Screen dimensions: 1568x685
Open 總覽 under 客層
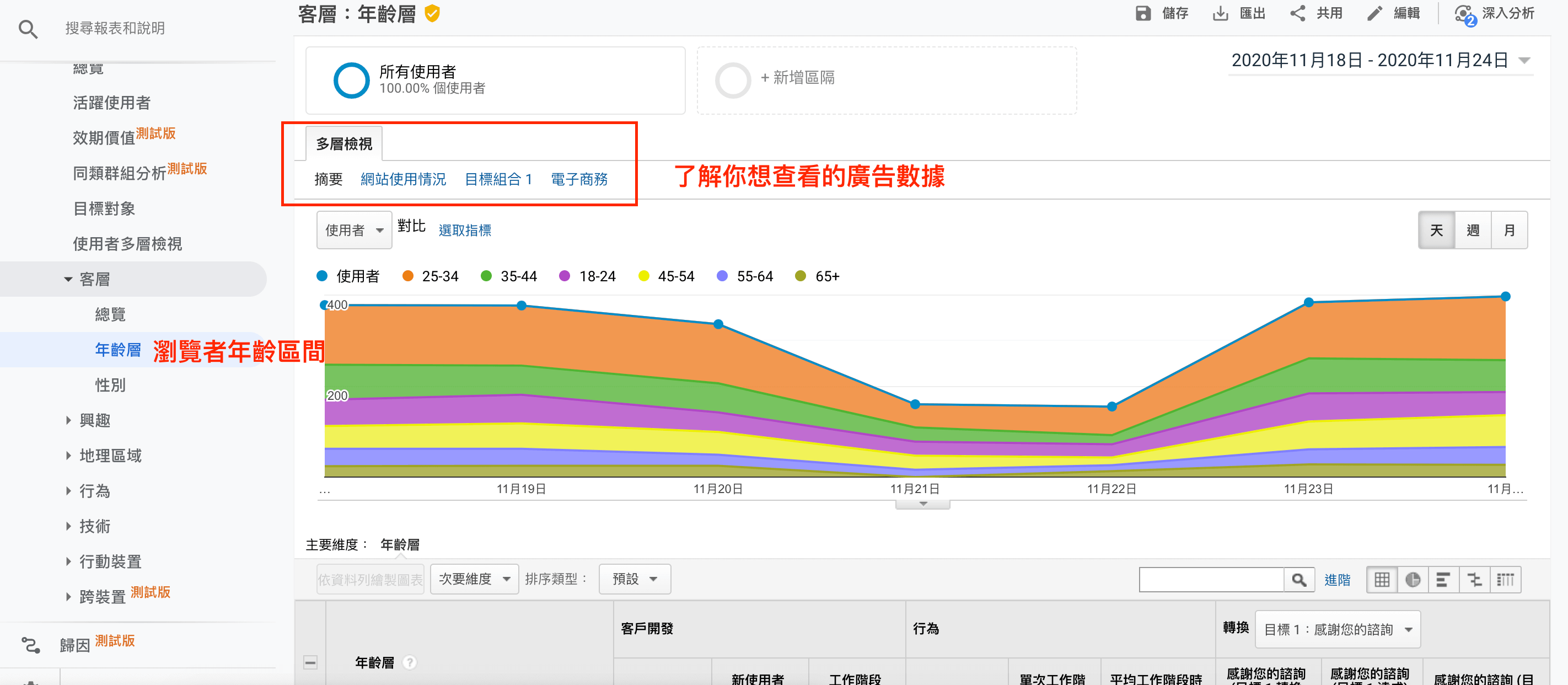coord(110,314)
